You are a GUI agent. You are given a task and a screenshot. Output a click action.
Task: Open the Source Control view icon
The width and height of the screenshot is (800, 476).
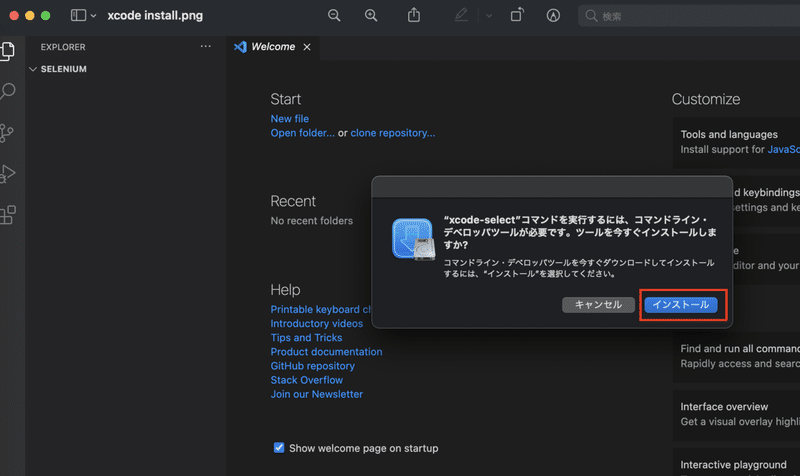7,133
